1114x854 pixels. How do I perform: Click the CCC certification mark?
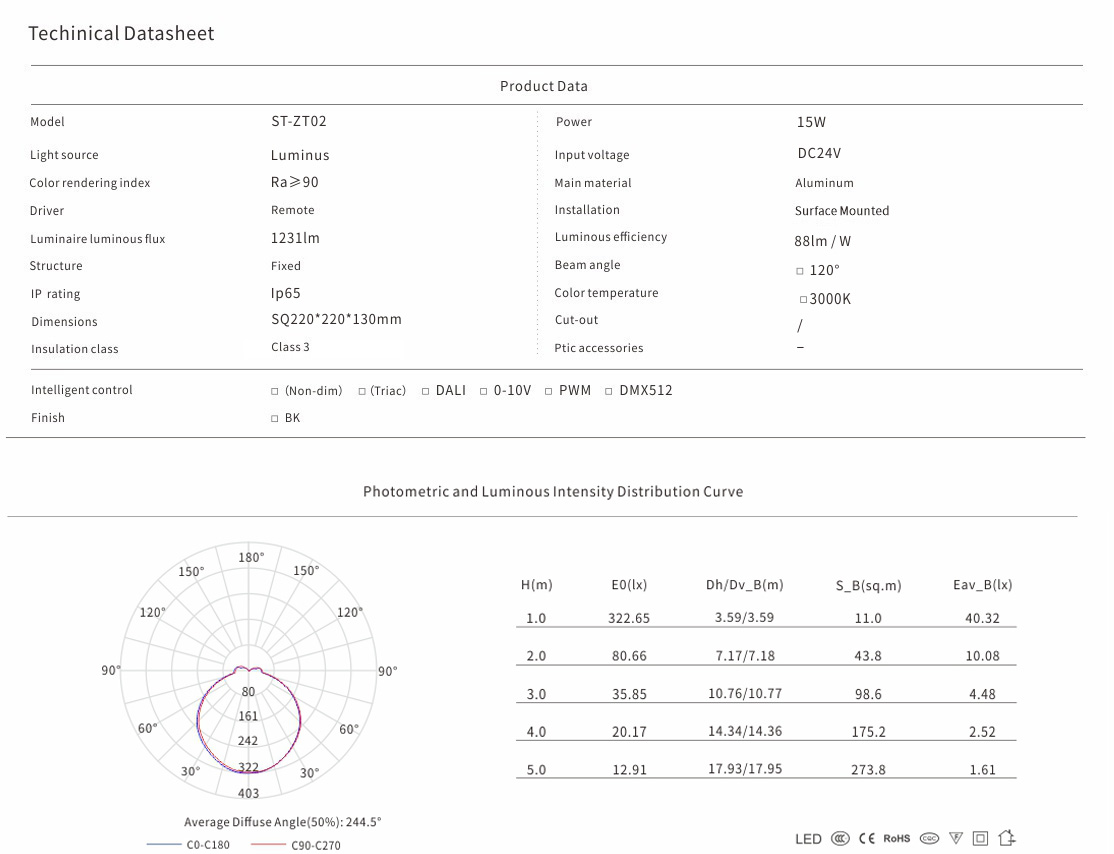click(x=841, y=839)
